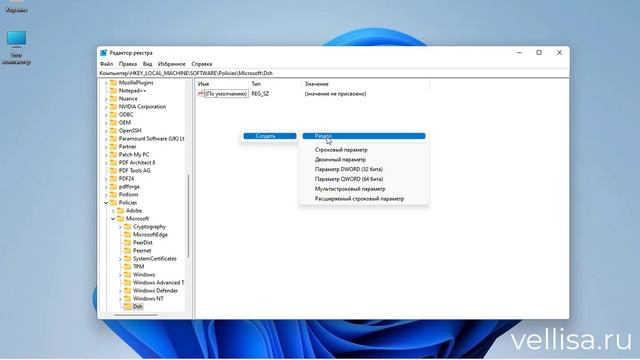Open the Избранное menu
The width and height of the screenshot is (640, 360).
click(171, 64)
